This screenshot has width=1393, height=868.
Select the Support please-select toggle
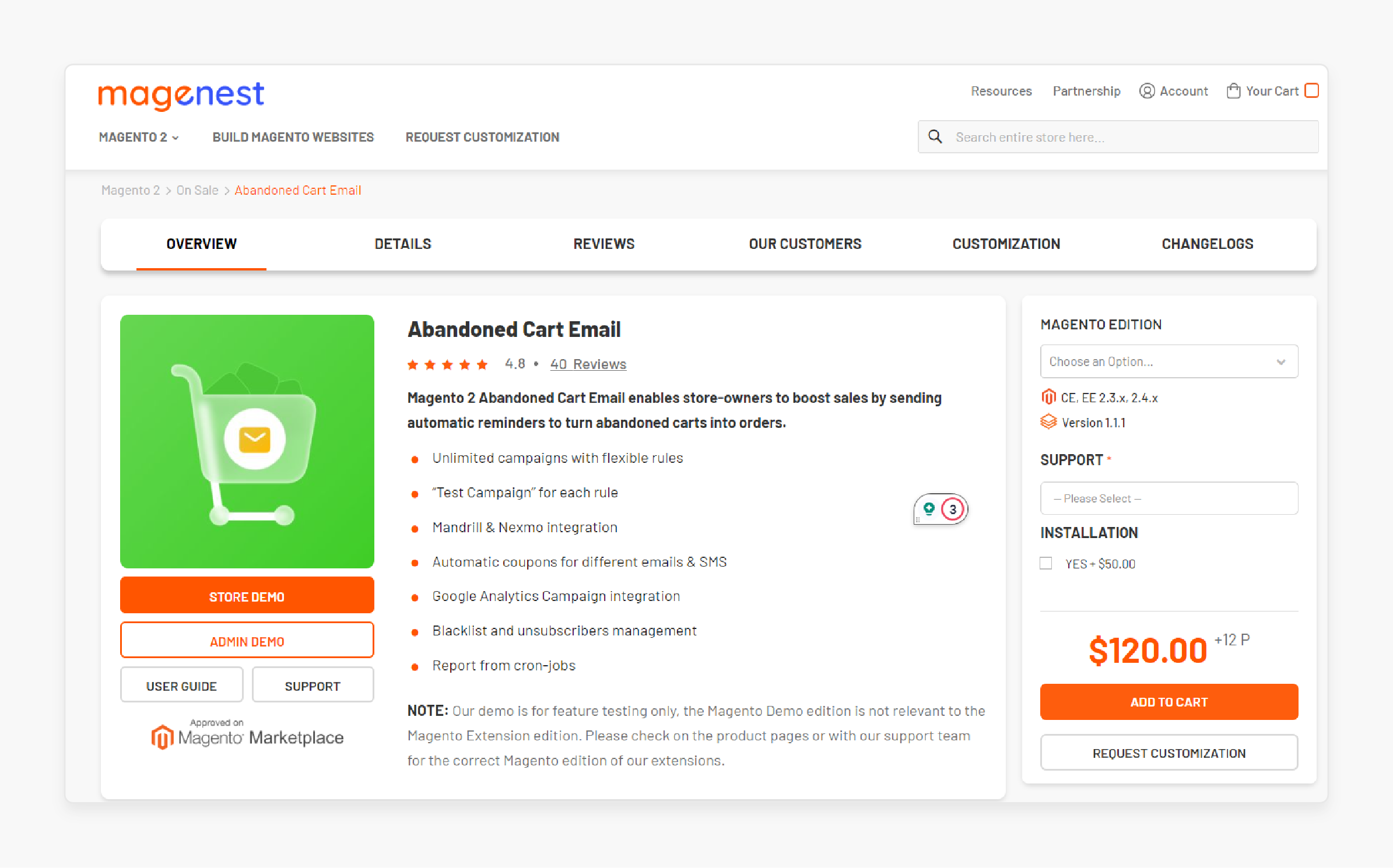[1169, 498]
